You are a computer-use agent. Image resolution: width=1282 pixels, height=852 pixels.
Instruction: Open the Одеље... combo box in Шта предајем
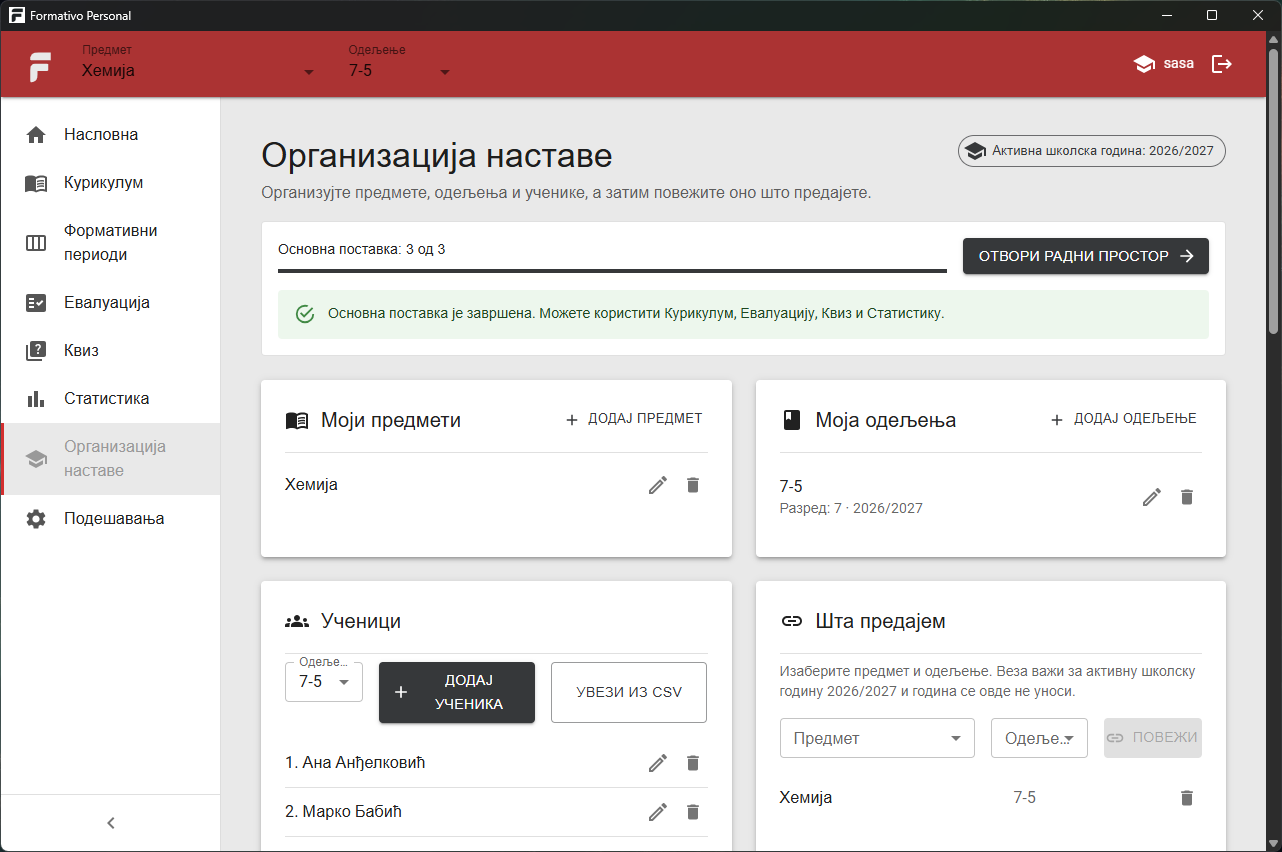(x=1039, y=738)
